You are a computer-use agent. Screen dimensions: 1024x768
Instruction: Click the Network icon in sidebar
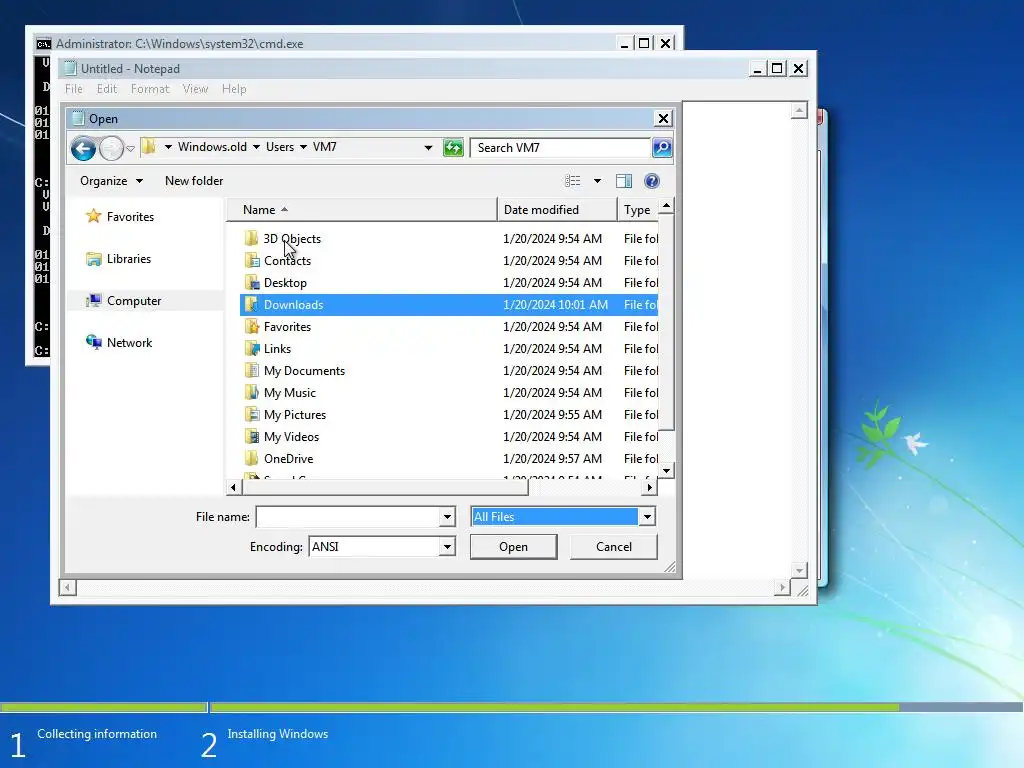[x=94, y=342]
